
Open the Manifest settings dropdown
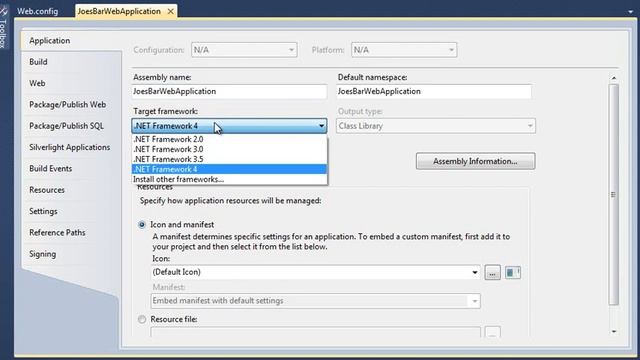pyautogui.click(x=316, y=301)
